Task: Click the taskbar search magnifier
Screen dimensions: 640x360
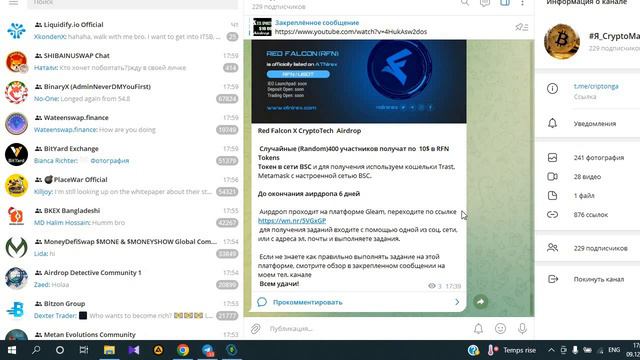Action: click(36, 350)
